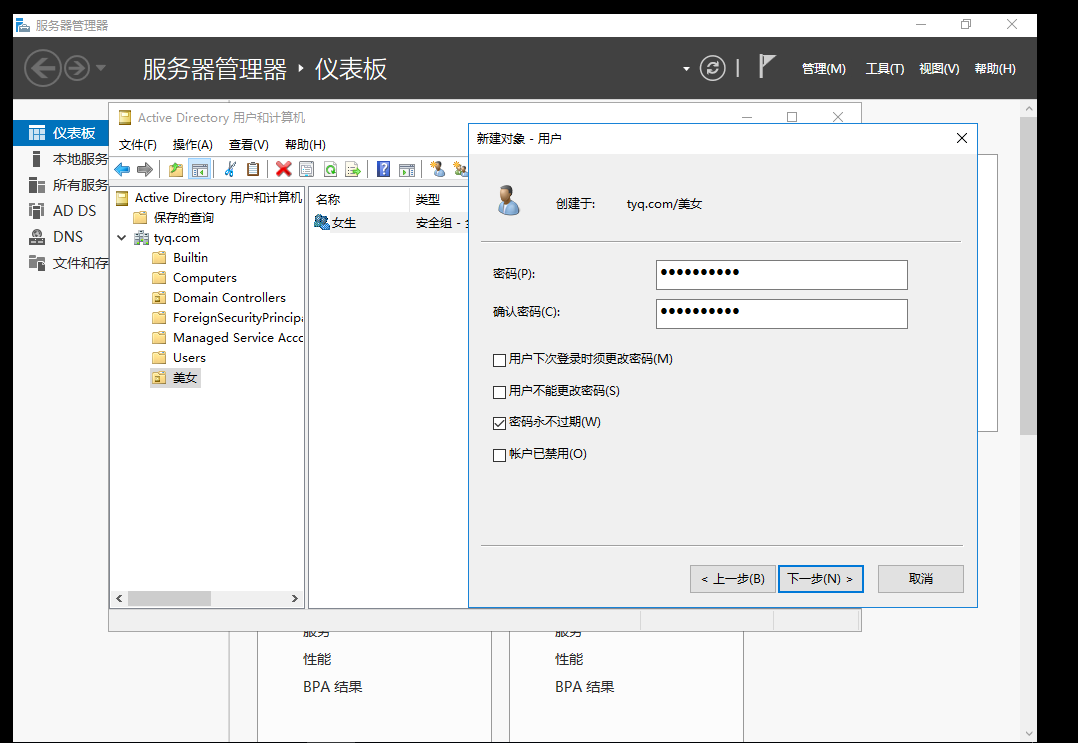Click the 确认密码(C) input field
This screenshot has height=743, width=1078.
coord(782,313)
